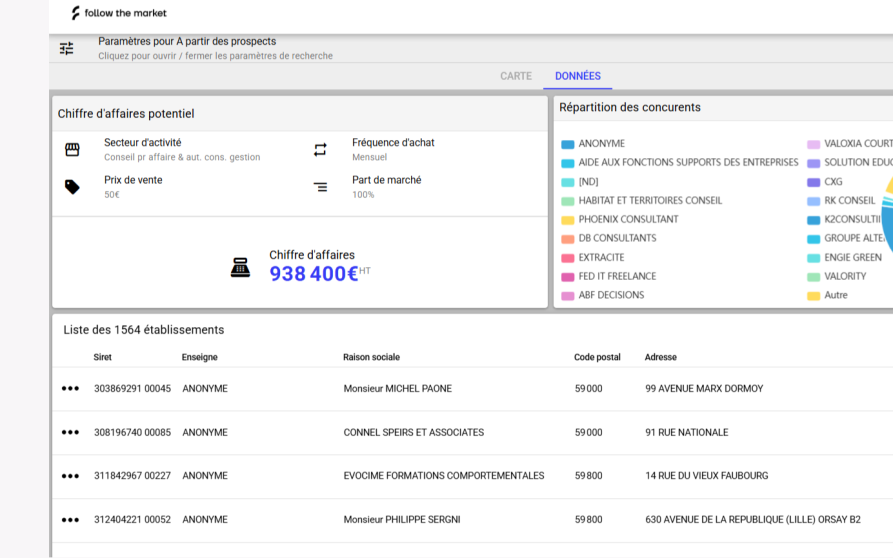Open the search parameters sliders icon

pos(67,48)
